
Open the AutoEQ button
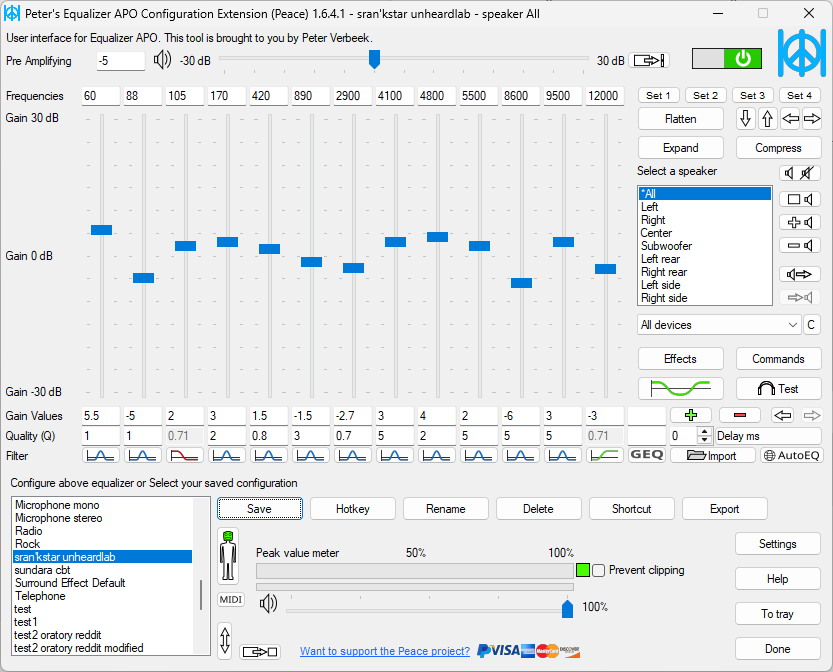(x=791, y=455)
